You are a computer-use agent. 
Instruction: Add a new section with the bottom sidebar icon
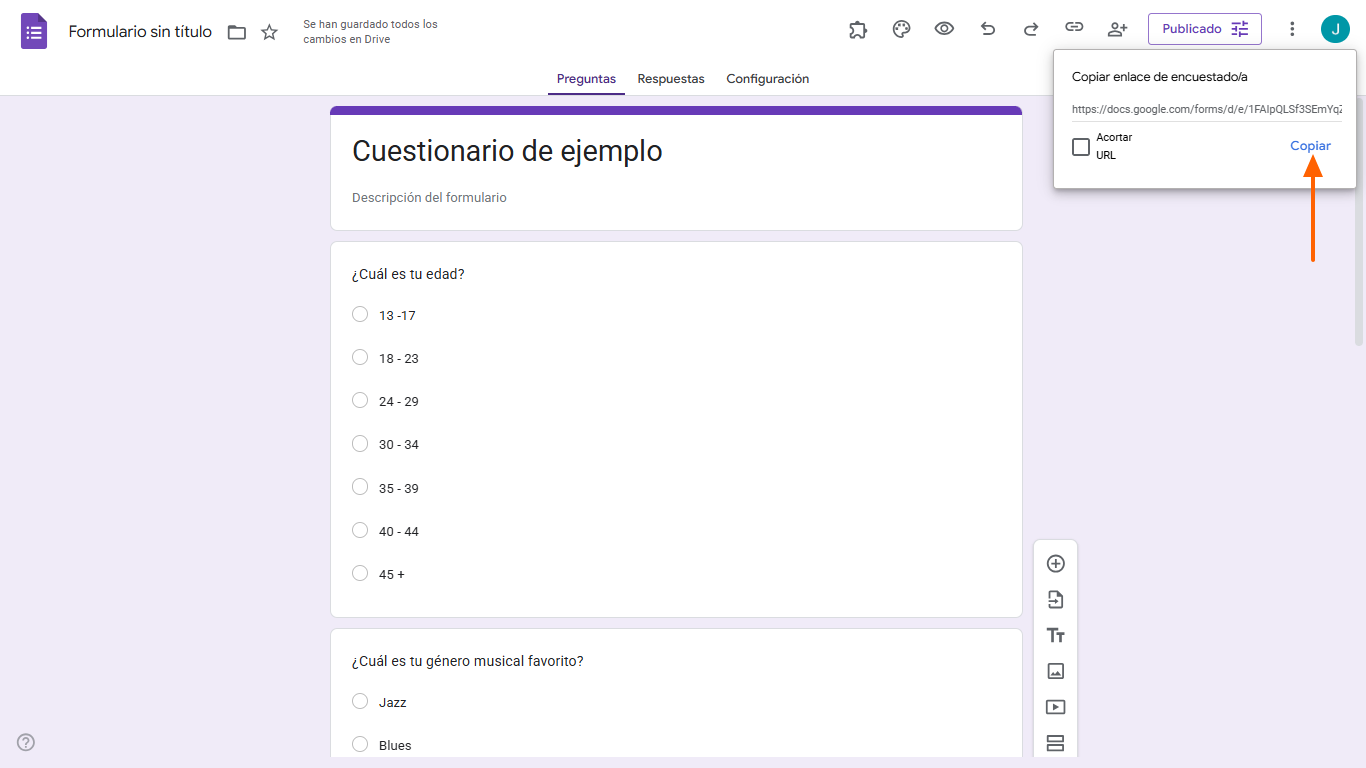click(x=1056, y=743)
